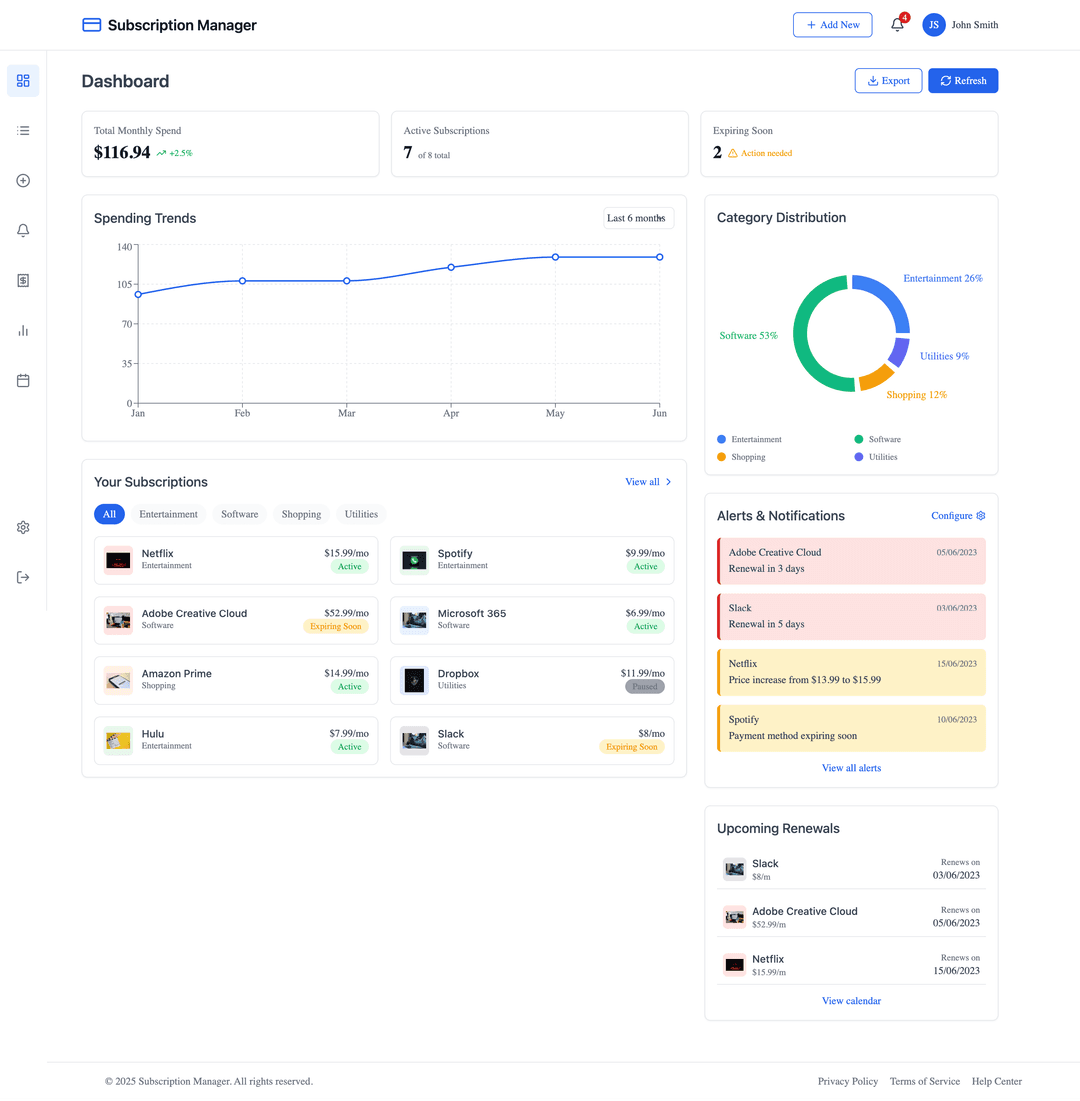Select the calendar icon in sidebar
Screen dimensions: 1080x1101
pos(23,380)
